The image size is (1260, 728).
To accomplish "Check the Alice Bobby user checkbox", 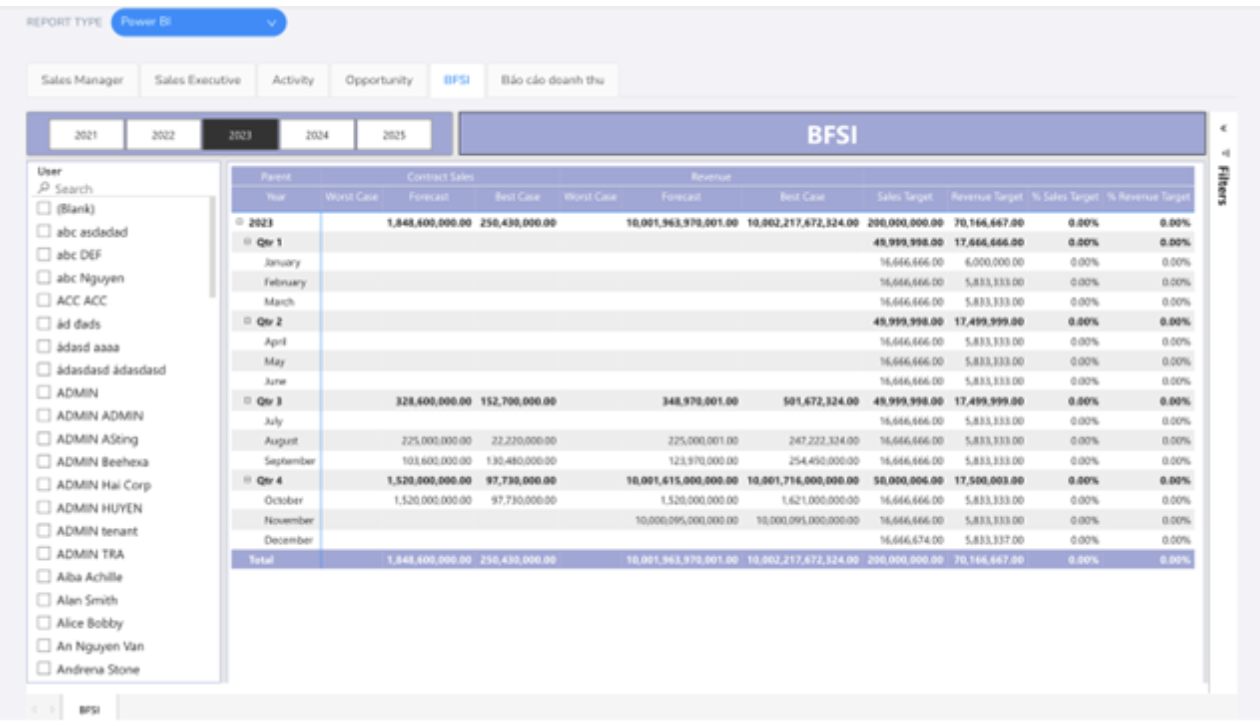I will 43,623.
